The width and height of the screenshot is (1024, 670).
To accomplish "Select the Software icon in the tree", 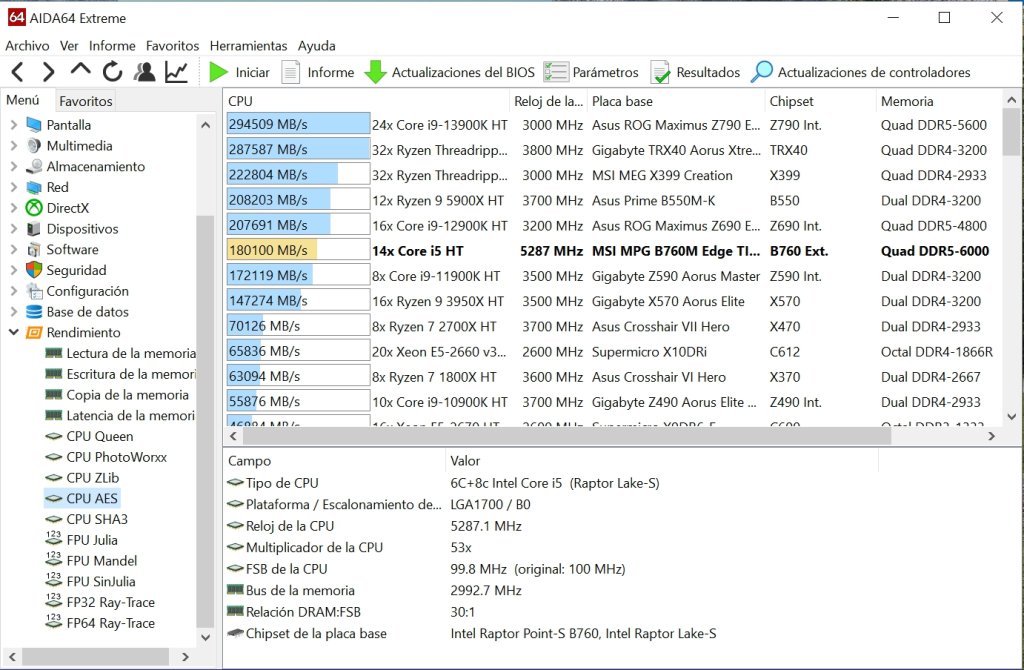I will click(x=34, y=249).
